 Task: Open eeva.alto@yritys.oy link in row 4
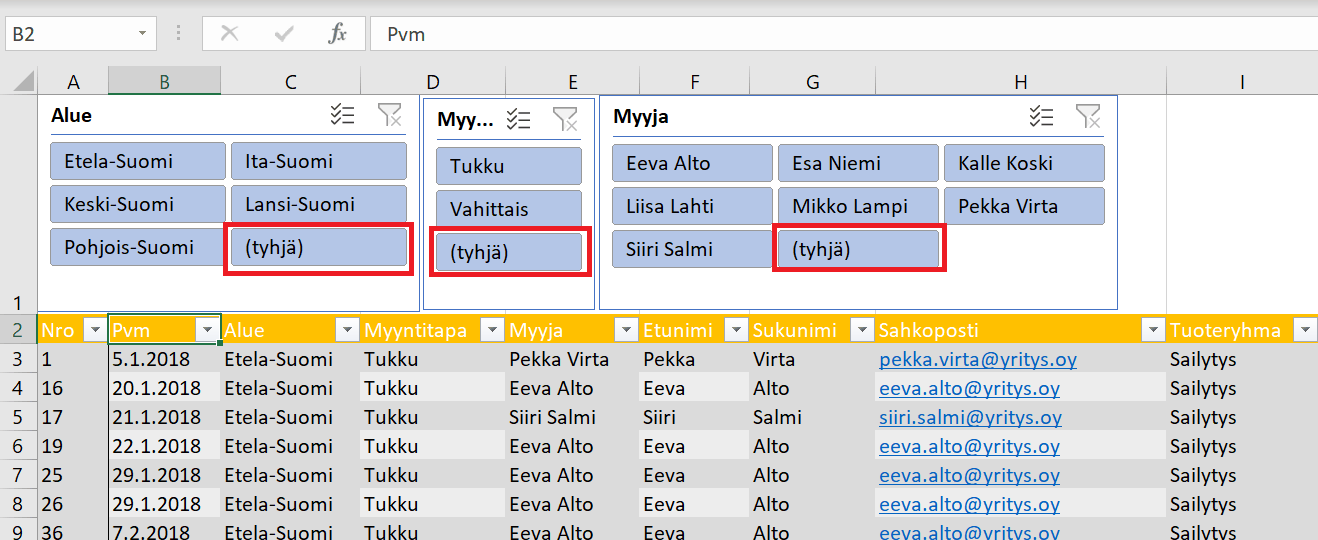969,388
